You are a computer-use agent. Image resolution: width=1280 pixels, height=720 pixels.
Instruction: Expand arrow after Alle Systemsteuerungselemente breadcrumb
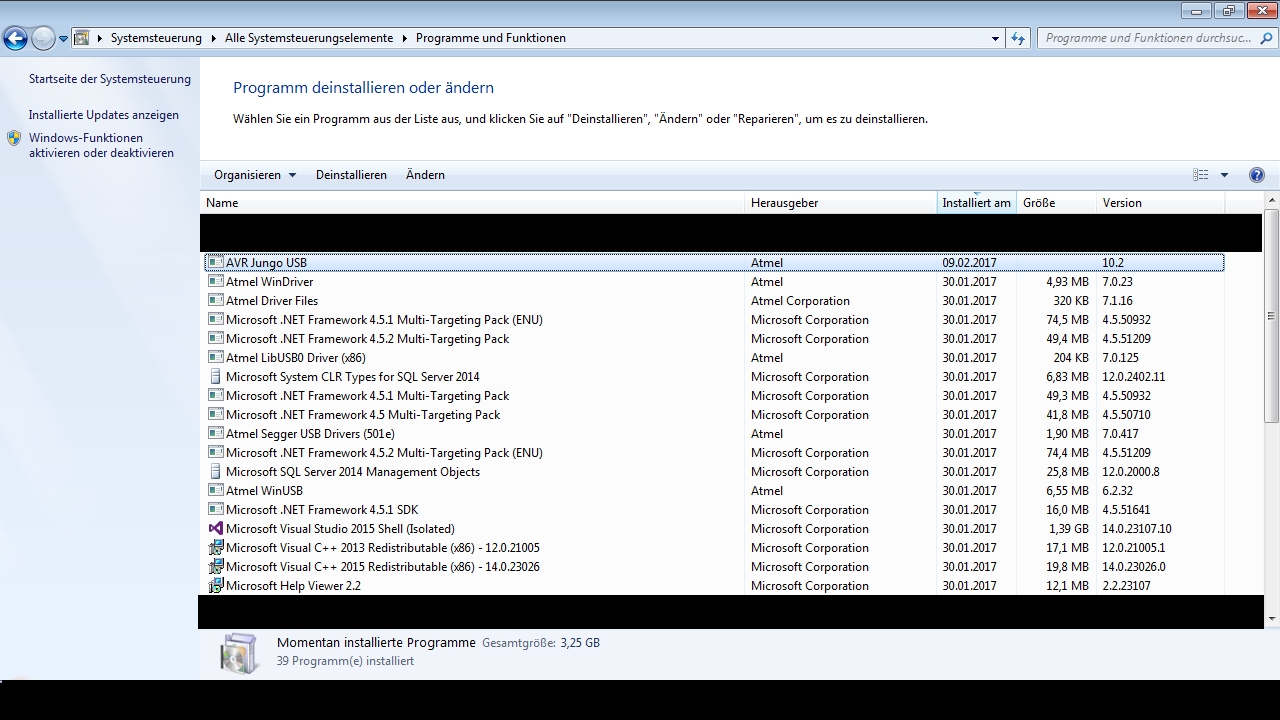tap(405, 38)
